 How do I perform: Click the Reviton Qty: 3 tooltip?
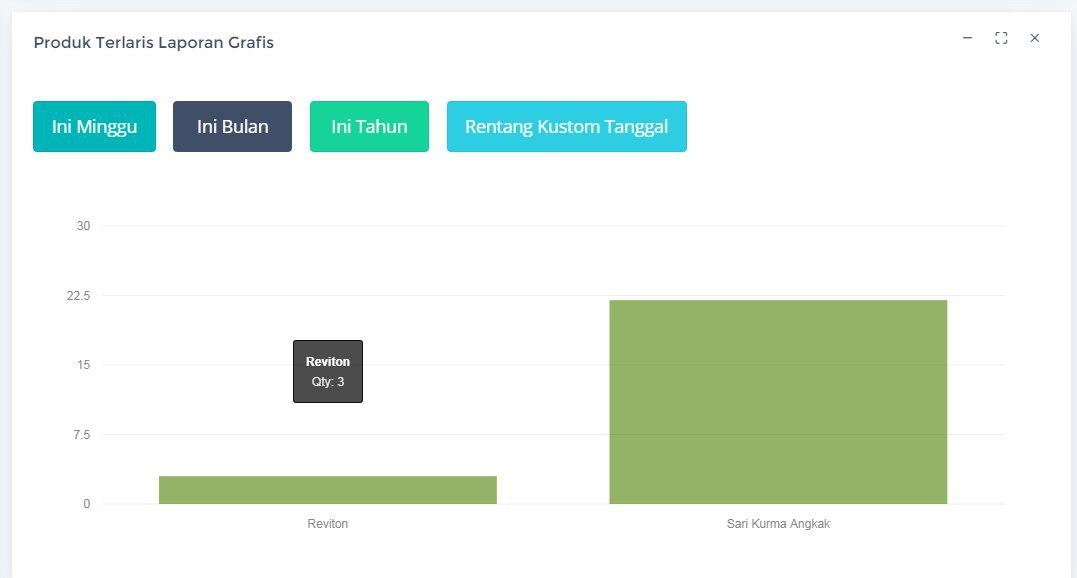(328, 371)
